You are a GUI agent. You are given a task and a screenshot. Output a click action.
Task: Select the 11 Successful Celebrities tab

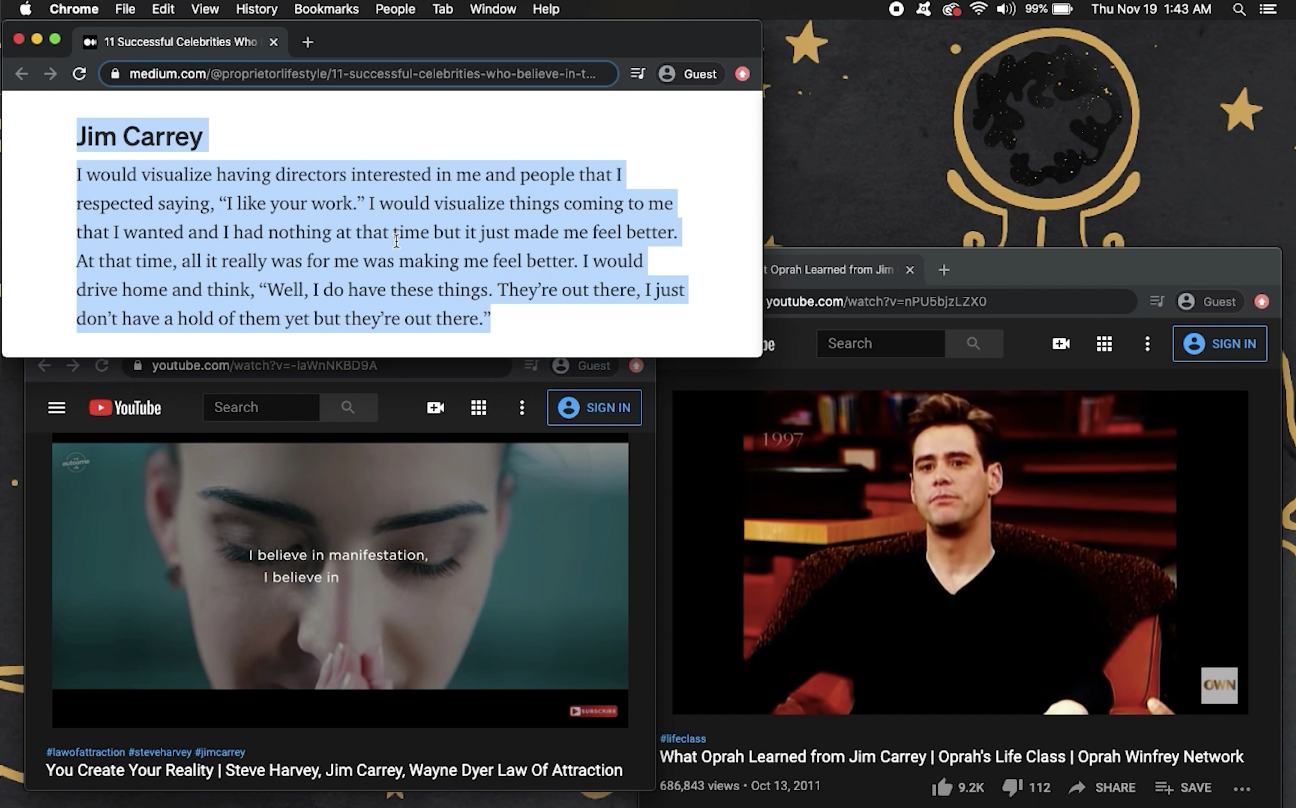(x=180, y=42)
